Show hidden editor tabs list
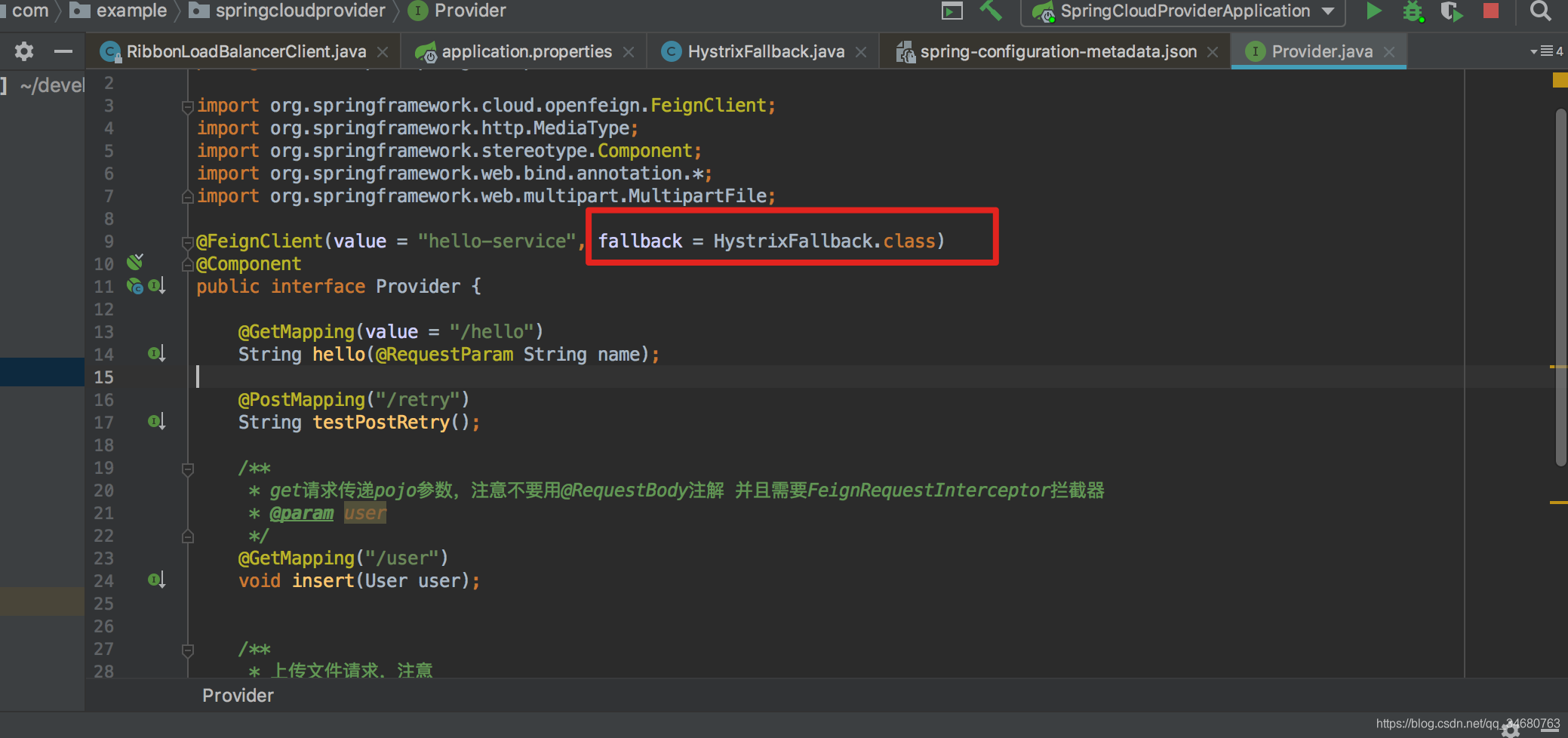Viewport: 1568px width, 738px height. click(x=1548, y=51)
